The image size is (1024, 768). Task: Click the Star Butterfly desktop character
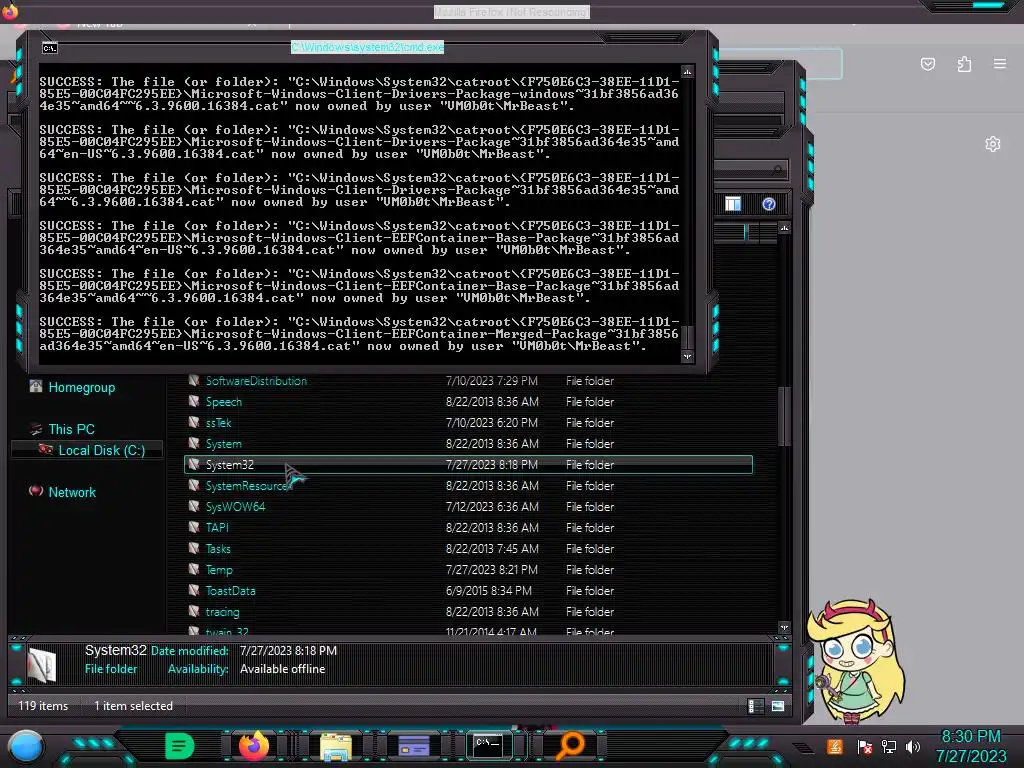pos(856,661)
